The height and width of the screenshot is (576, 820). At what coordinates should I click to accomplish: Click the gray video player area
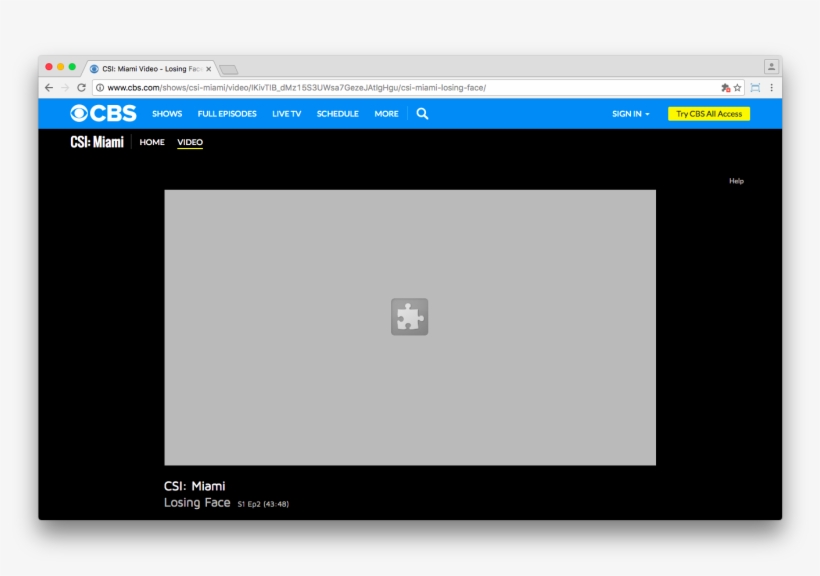(x=410, y=327)
